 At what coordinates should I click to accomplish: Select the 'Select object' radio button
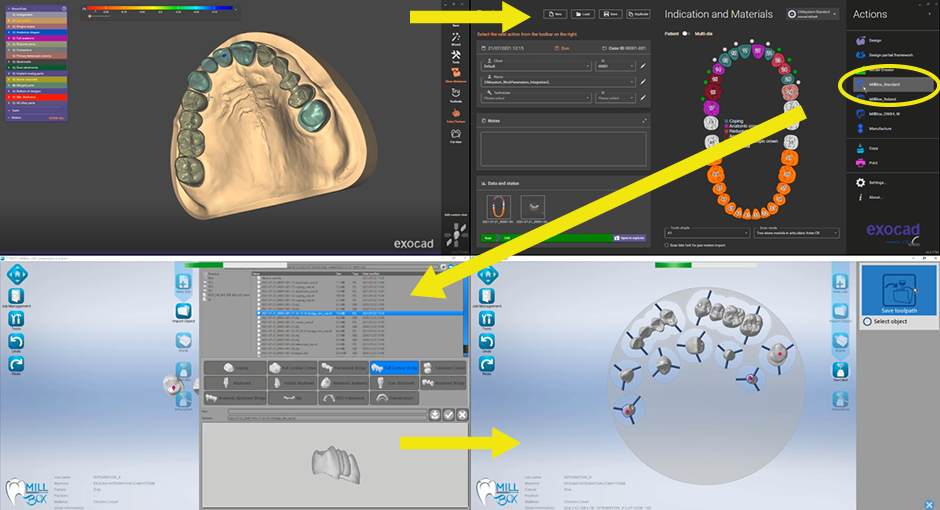pyautogui.click(x=867, y=322)
